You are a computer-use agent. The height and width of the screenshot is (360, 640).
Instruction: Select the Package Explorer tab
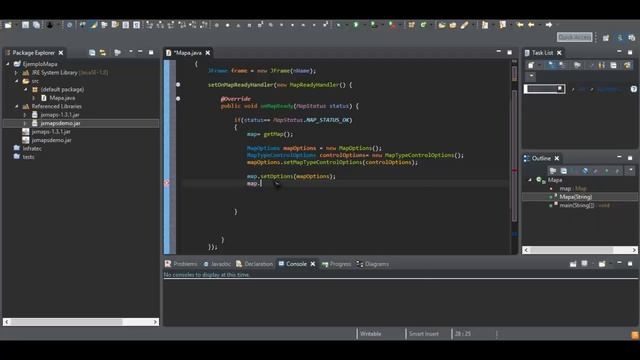(x=34, y=53)
